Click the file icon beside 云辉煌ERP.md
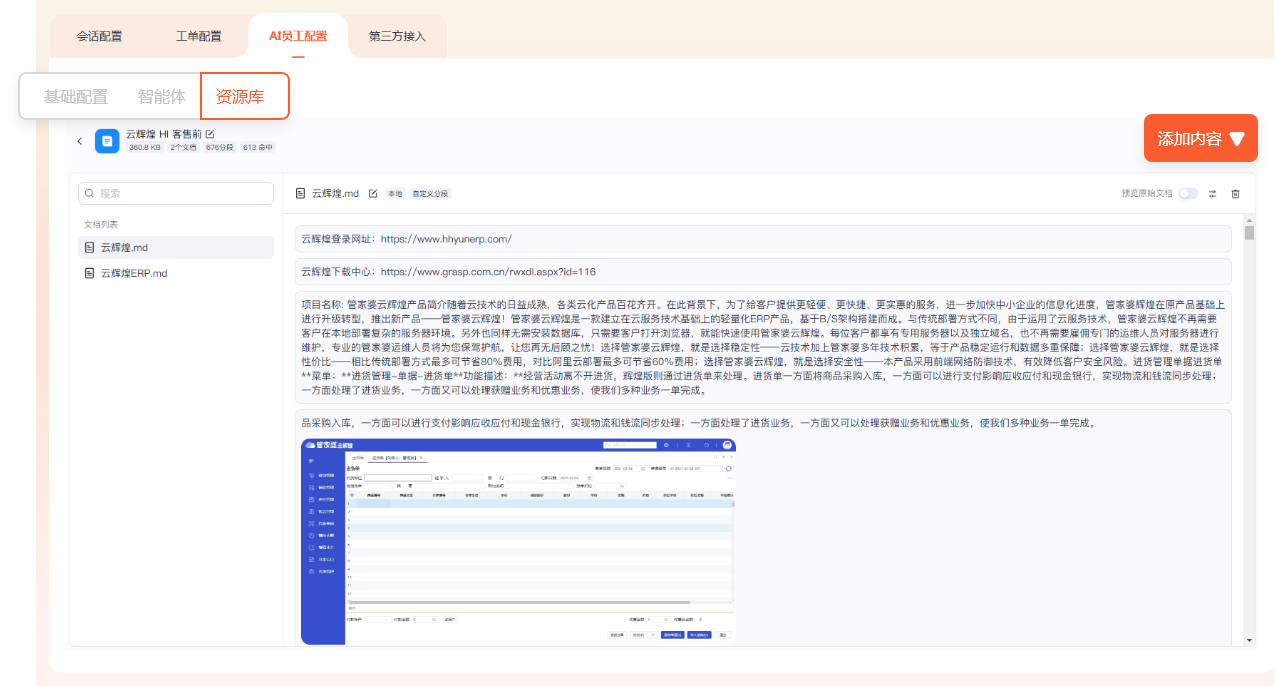This screenshot has height=686, width=1276. pyautogui.click(x=90, y=273)
